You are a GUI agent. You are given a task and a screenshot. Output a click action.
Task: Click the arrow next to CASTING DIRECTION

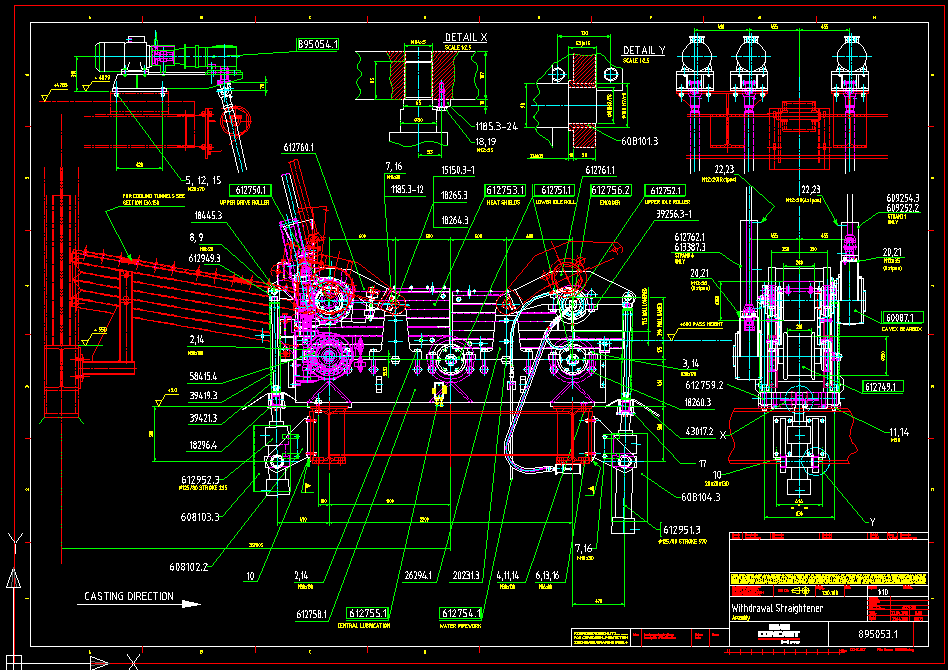point(188,602)
